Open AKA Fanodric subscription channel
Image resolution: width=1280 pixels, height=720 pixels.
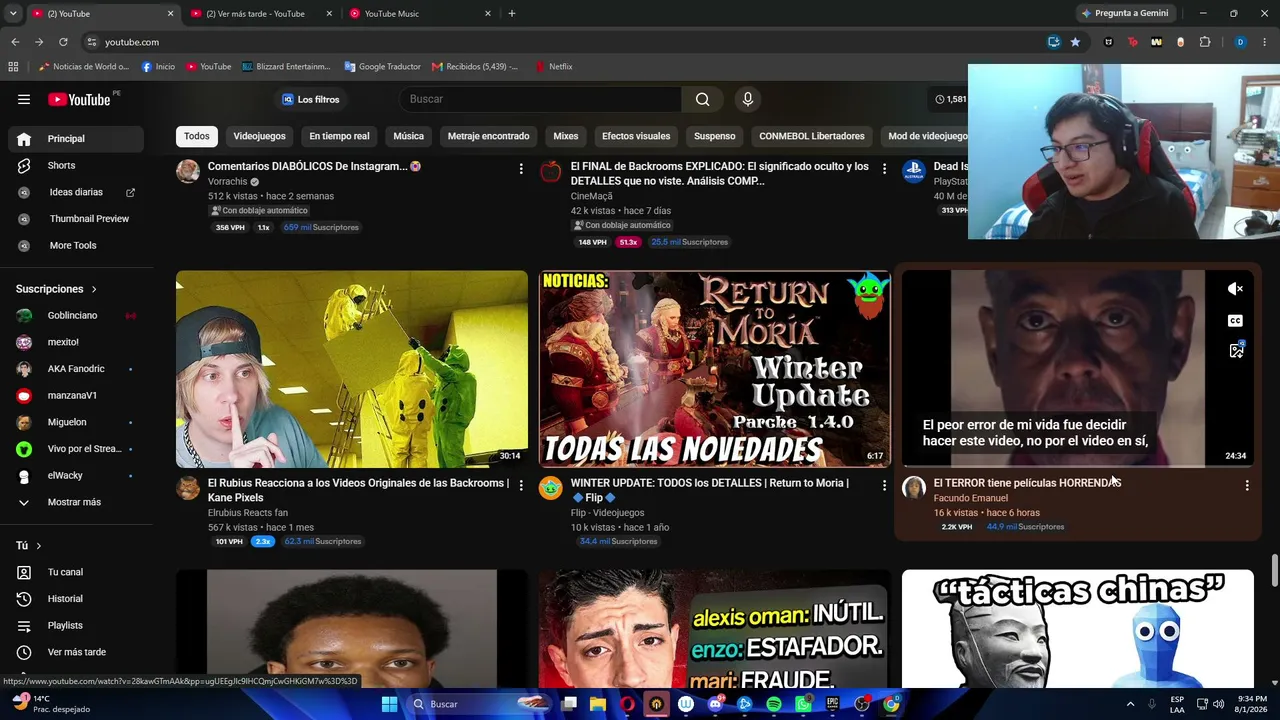point(76,369)
